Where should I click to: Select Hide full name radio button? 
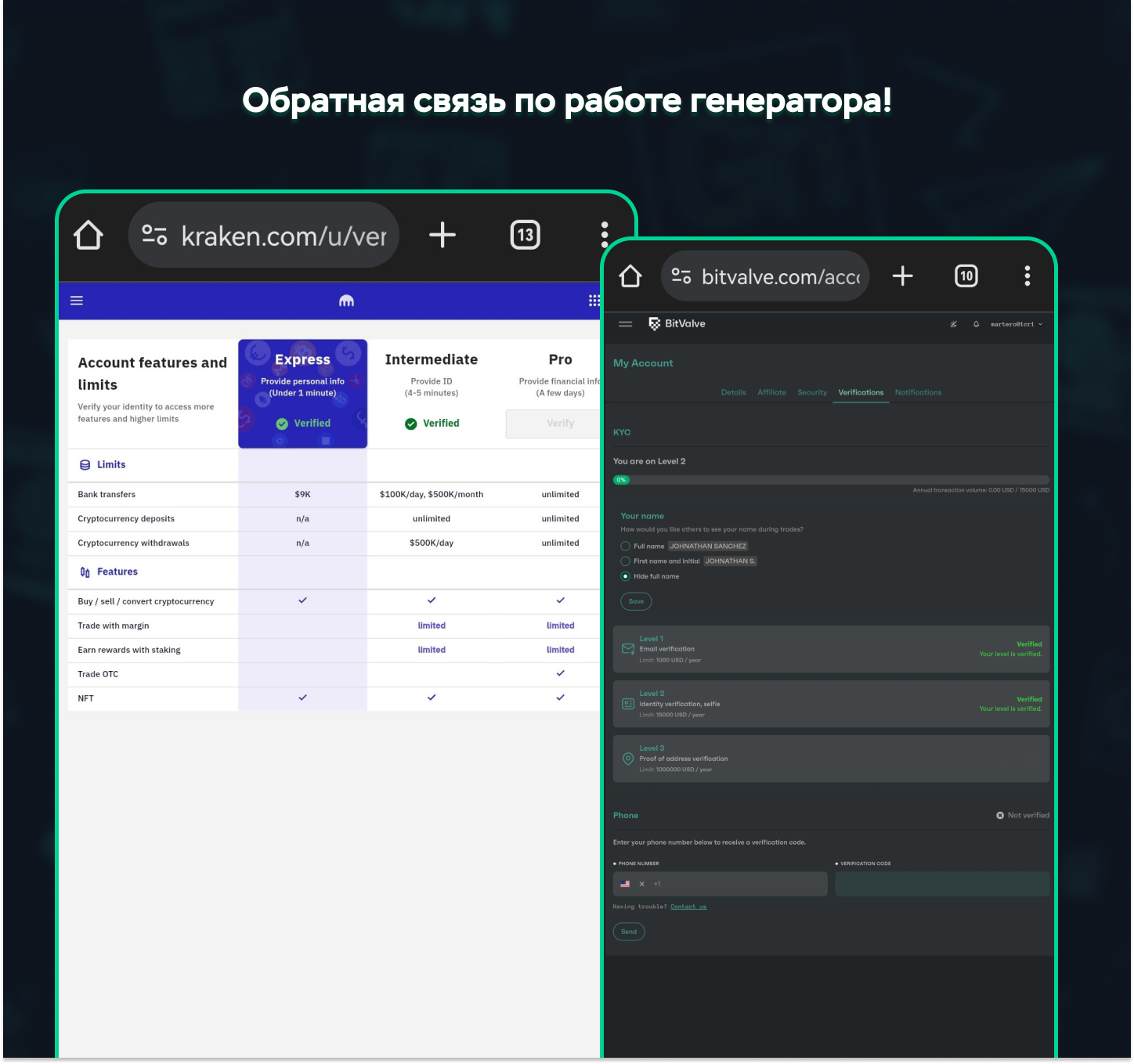coord(626,576)
